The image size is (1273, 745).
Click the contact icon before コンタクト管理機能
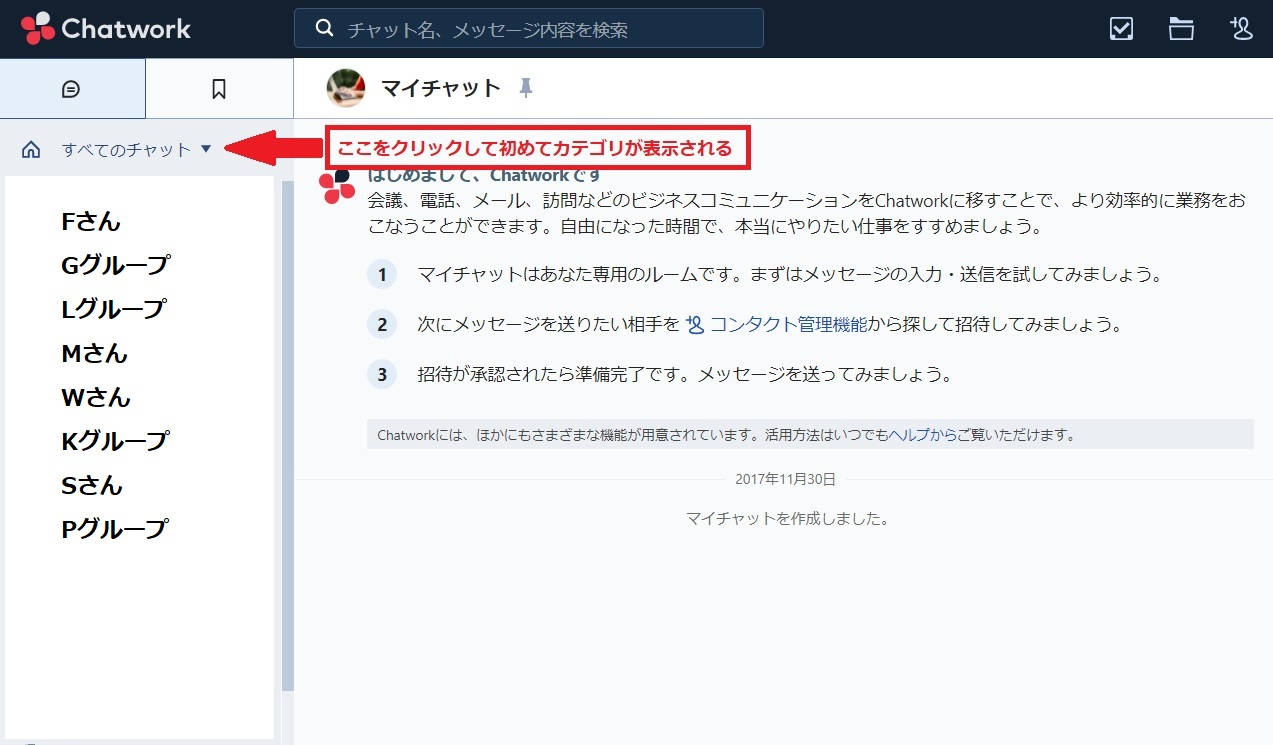(x=695, y=325)
